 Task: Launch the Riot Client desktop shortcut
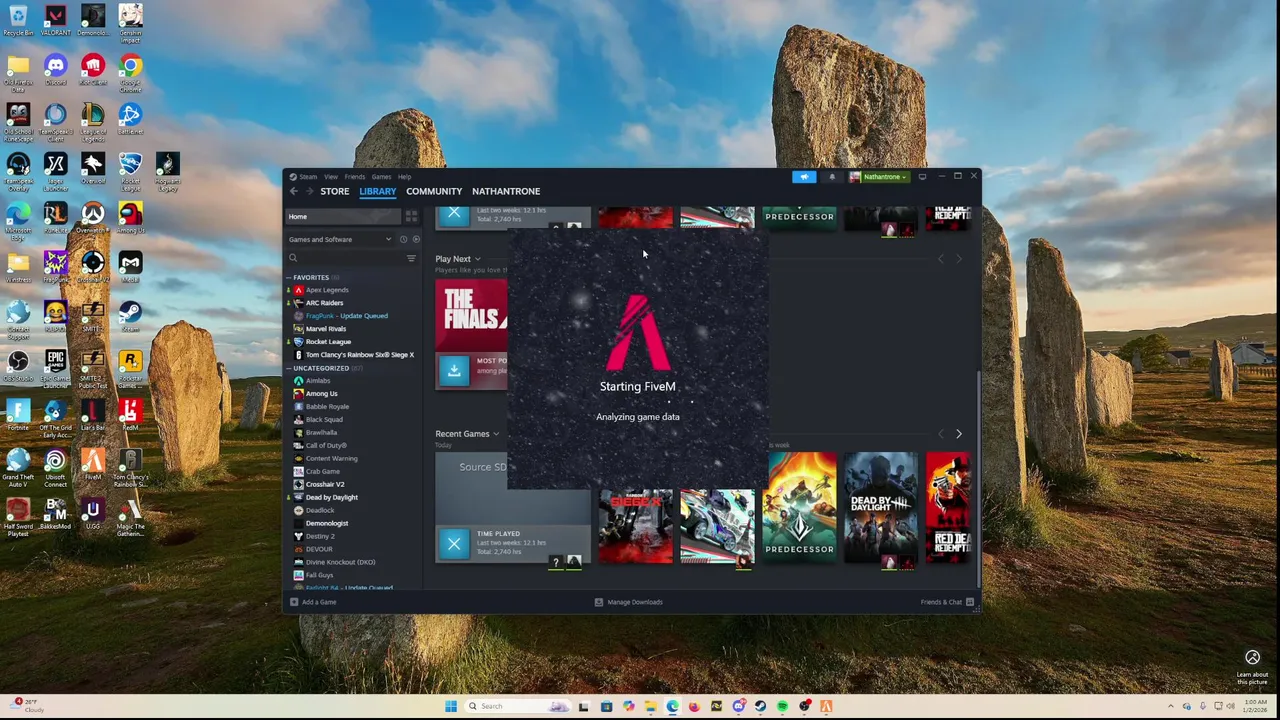pos(92,70)
